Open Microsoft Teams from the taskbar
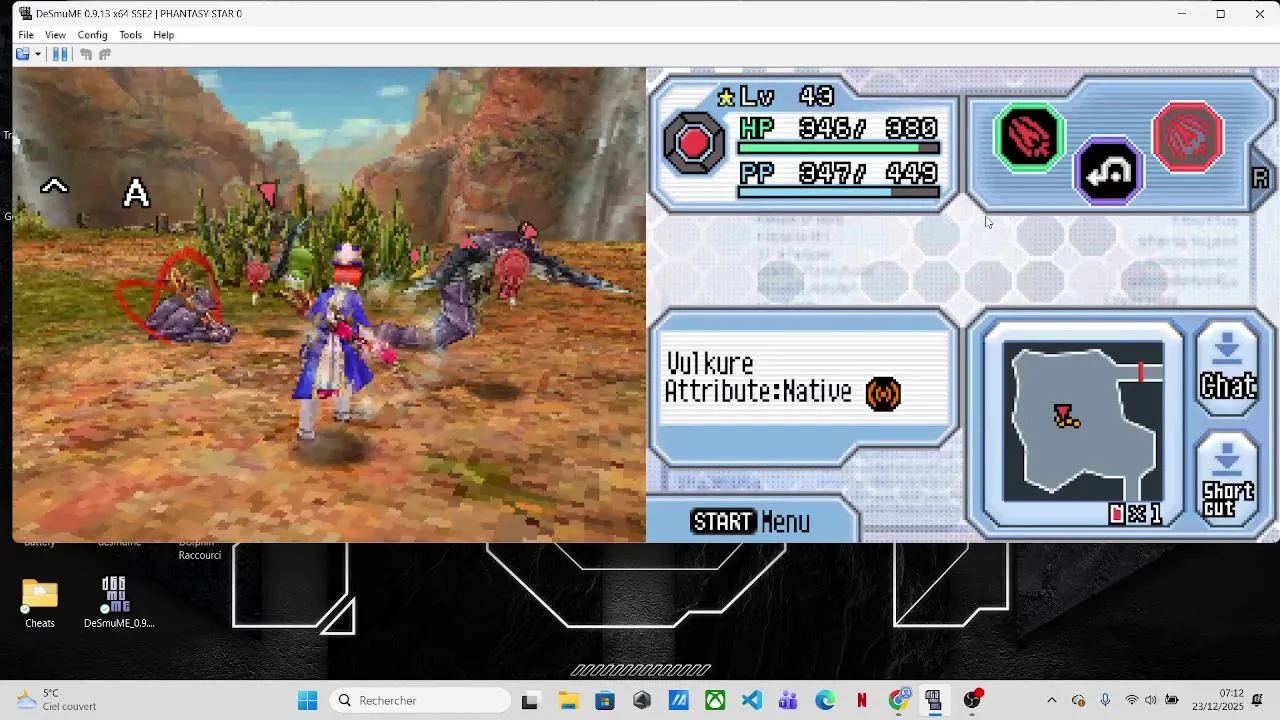Viewport: 1280px width, 720px height. 788,701
